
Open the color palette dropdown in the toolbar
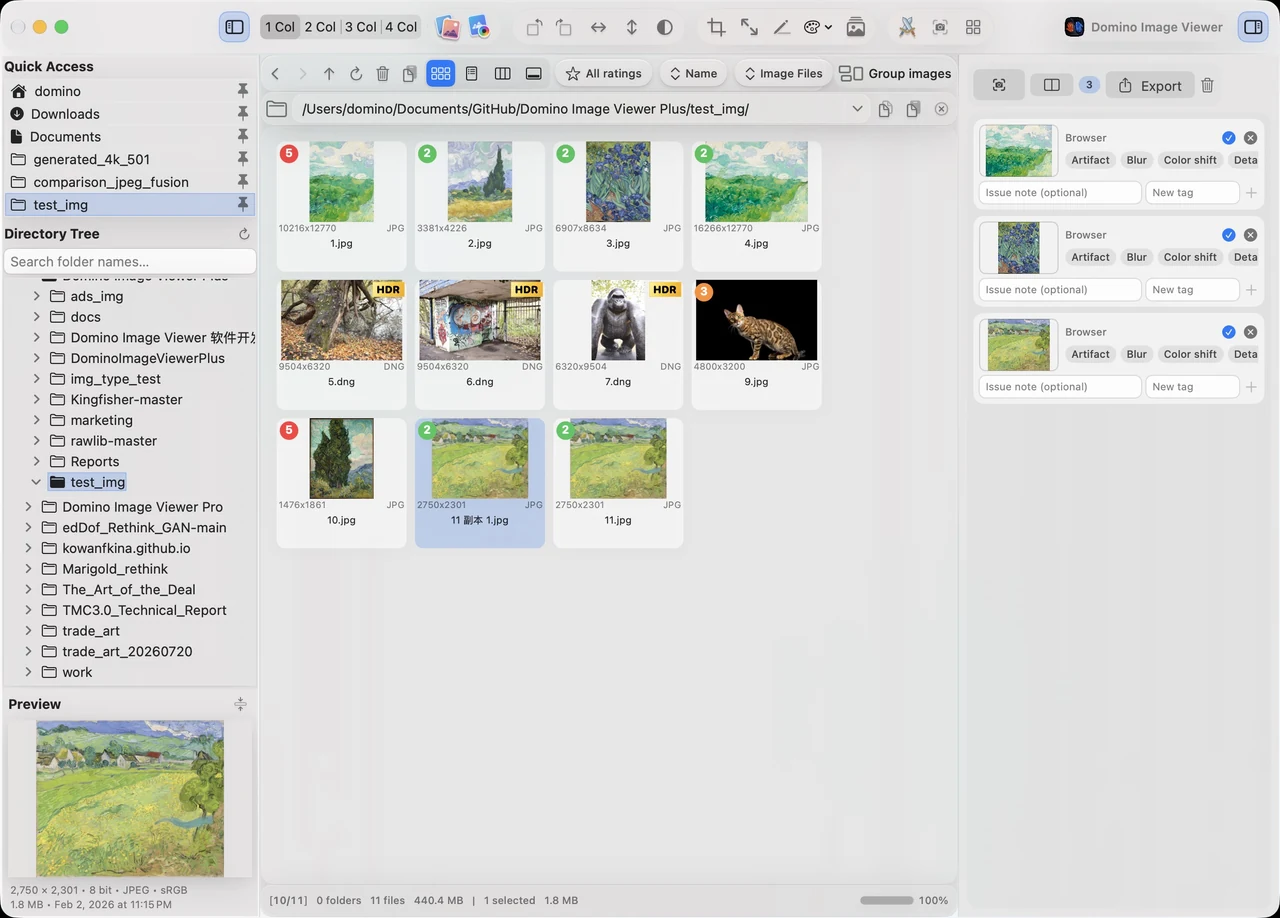tap(817, 27)
